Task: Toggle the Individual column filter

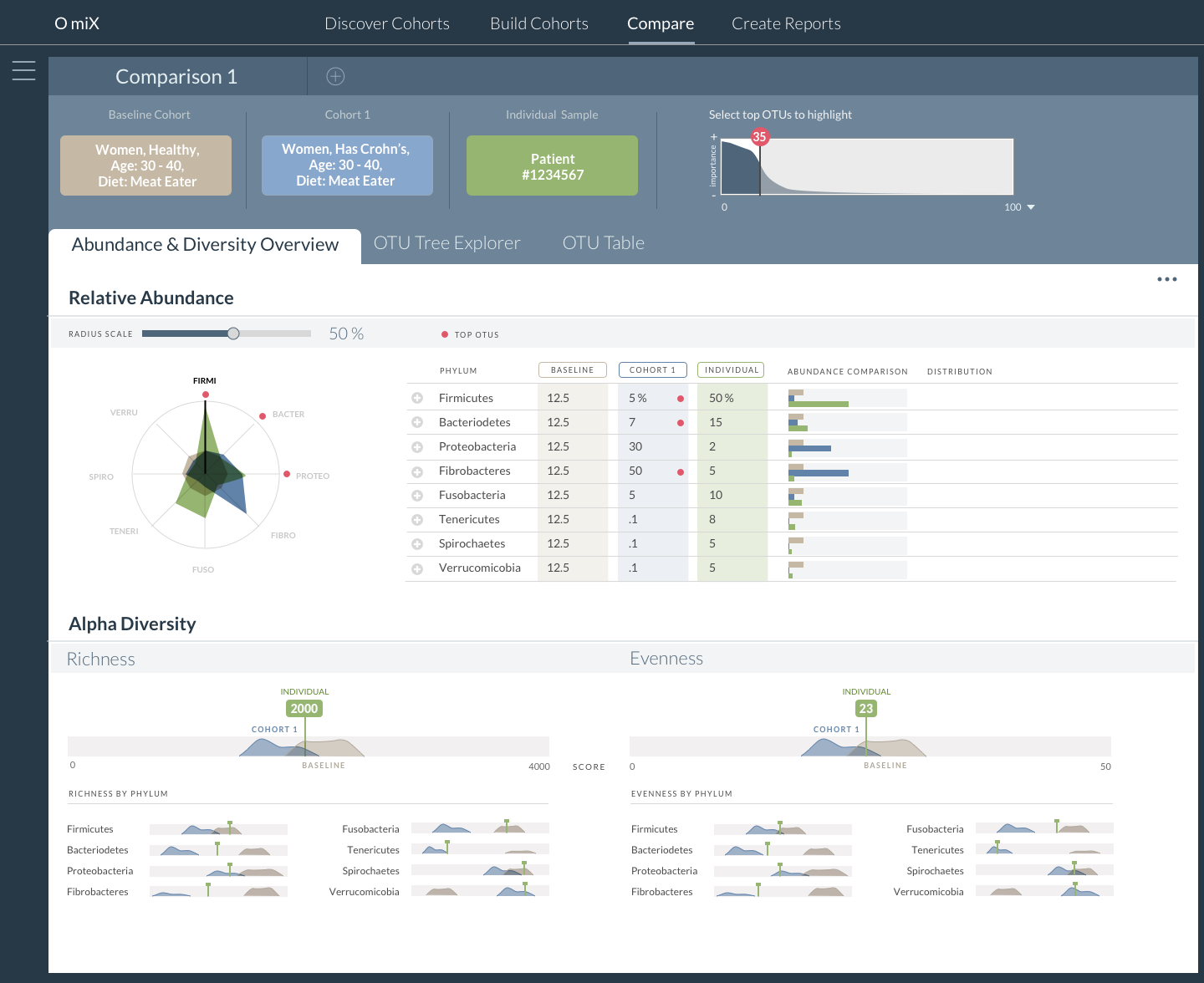Action: click(x=732, y=370)
